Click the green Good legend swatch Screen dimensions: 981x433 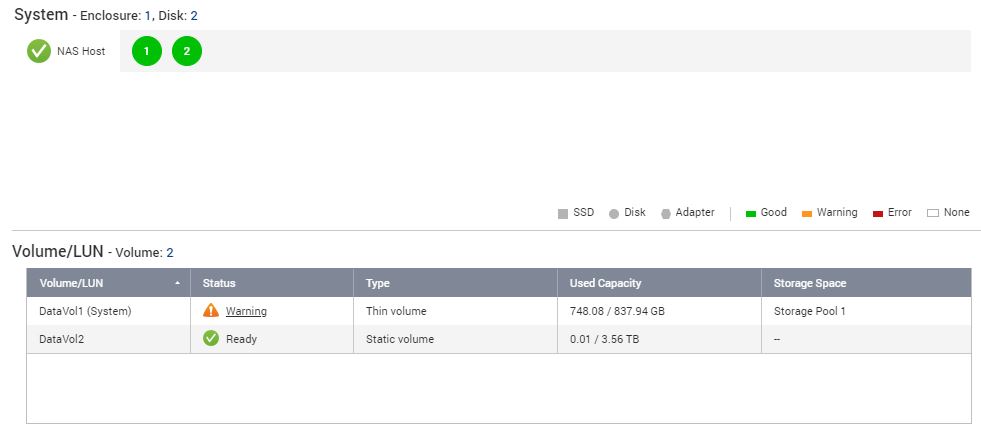point(751,213)
